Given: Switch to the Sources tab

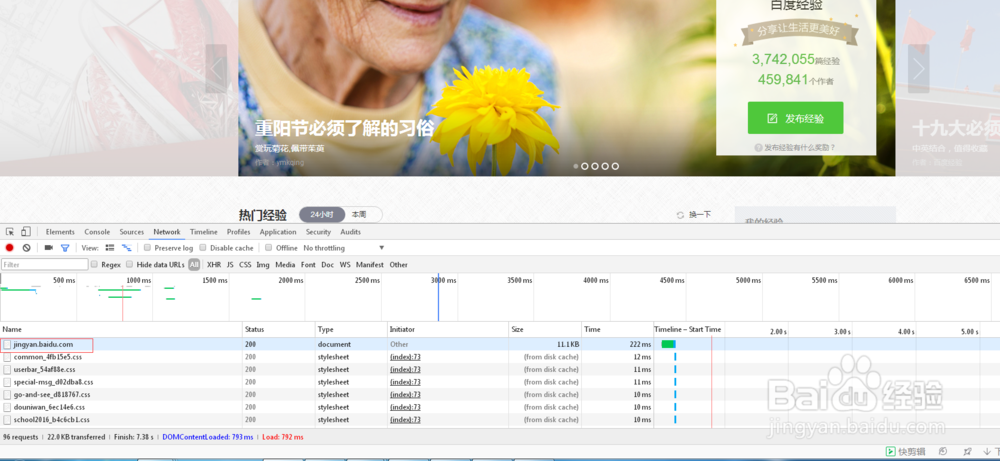Looking at the screenshot, I should click(132, 232).
